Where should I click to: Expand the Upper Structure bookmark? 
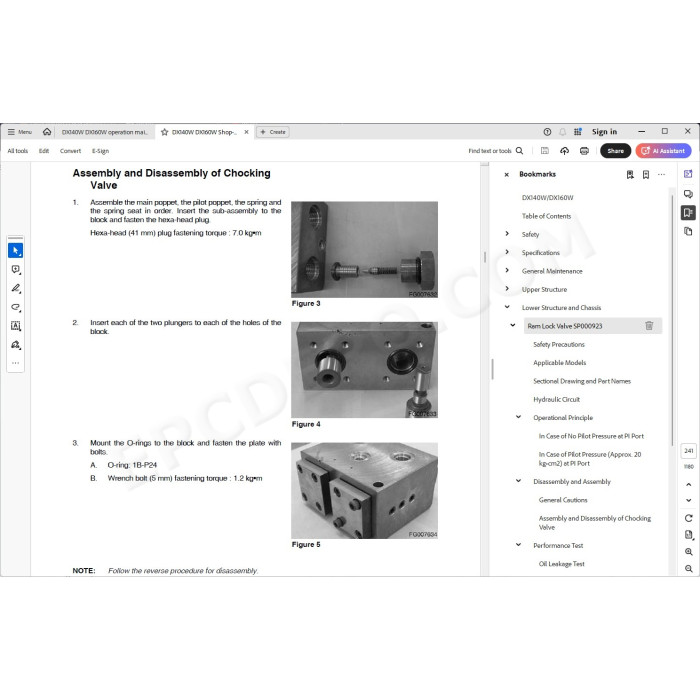pyautogui.click(x=507, y=288)
